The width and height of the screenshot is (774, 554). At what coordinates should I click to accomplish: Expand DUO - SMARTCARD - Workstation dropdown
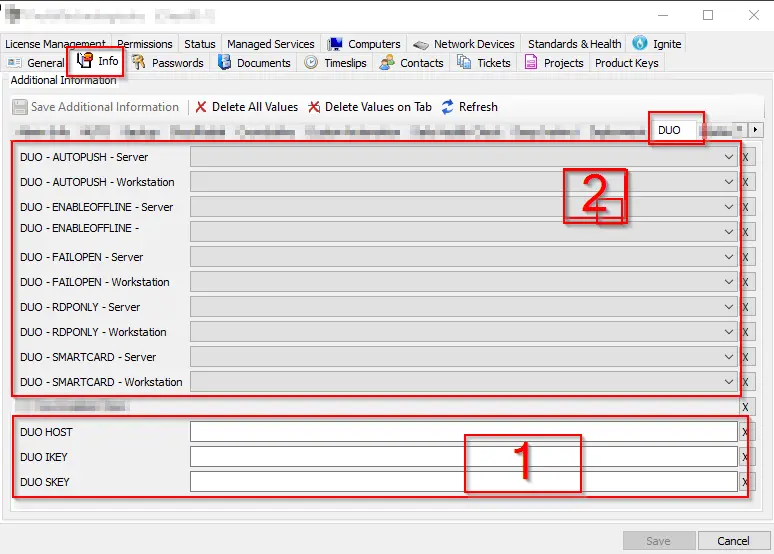click(x=729, y=382)
